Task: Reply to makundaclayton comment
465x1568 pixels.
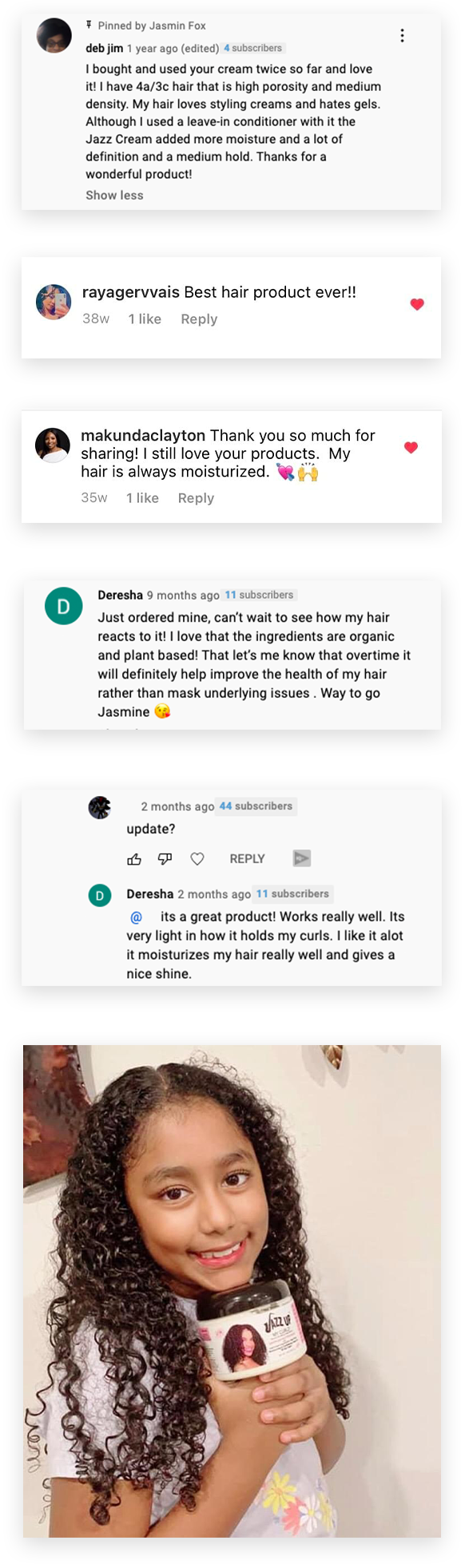Action: coord(196,497)
